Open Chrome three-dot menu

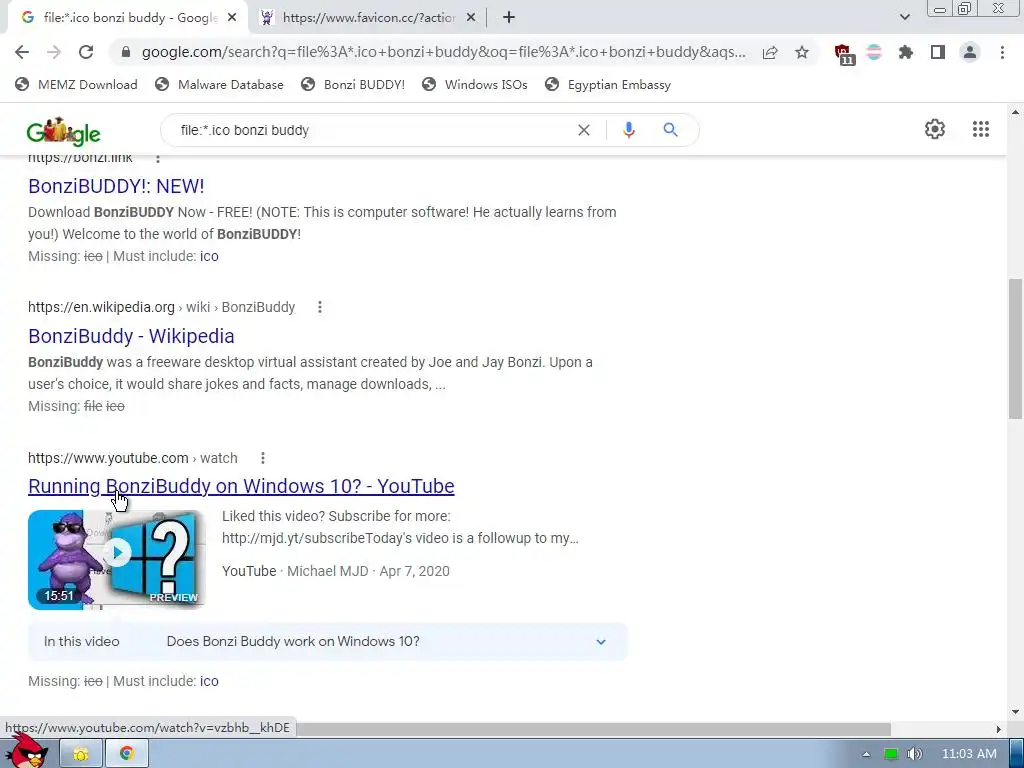pyautogui.click(x=1002, y=52)
